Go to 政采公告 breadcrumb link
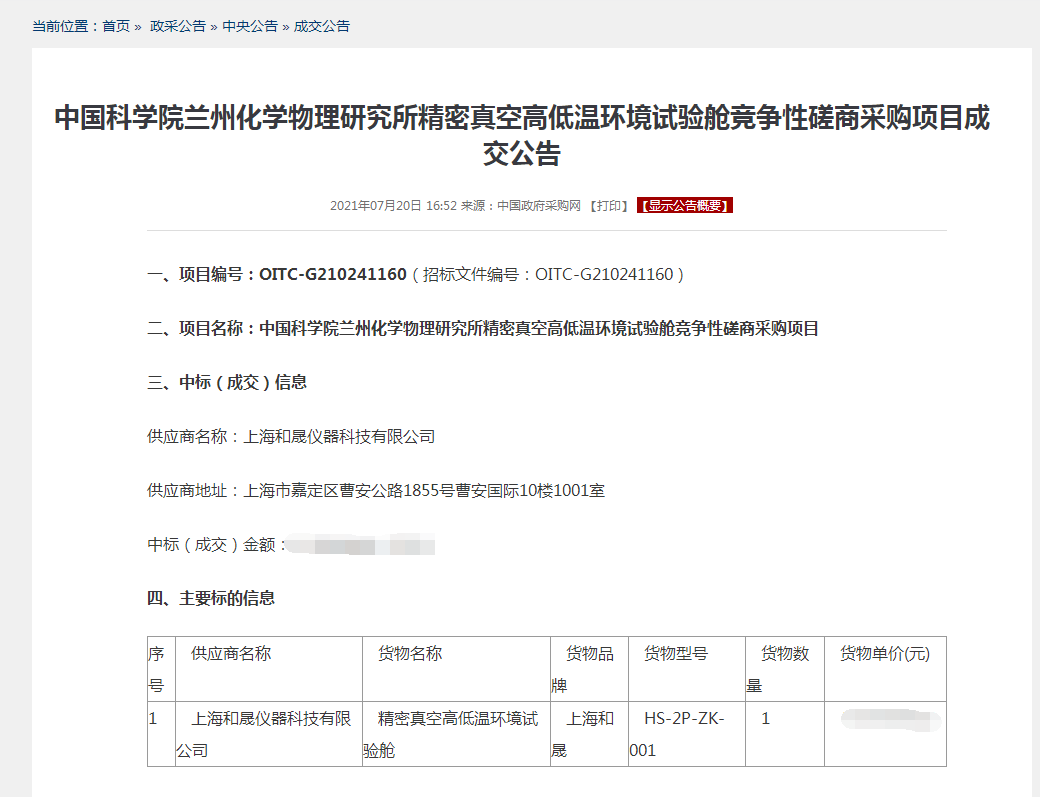Screen dimensions: 1040x797 point(178,27)
